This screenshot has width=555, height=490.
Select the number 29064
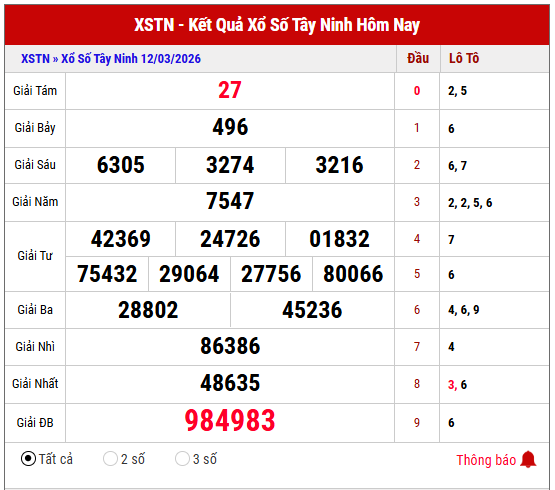189,274
